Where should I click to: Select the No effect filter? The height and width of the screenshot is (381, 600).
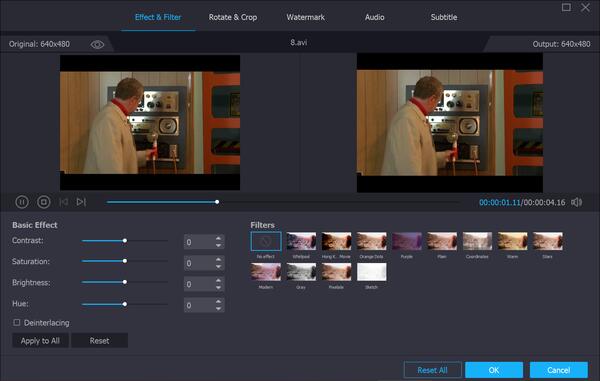(x=266, y=241)
